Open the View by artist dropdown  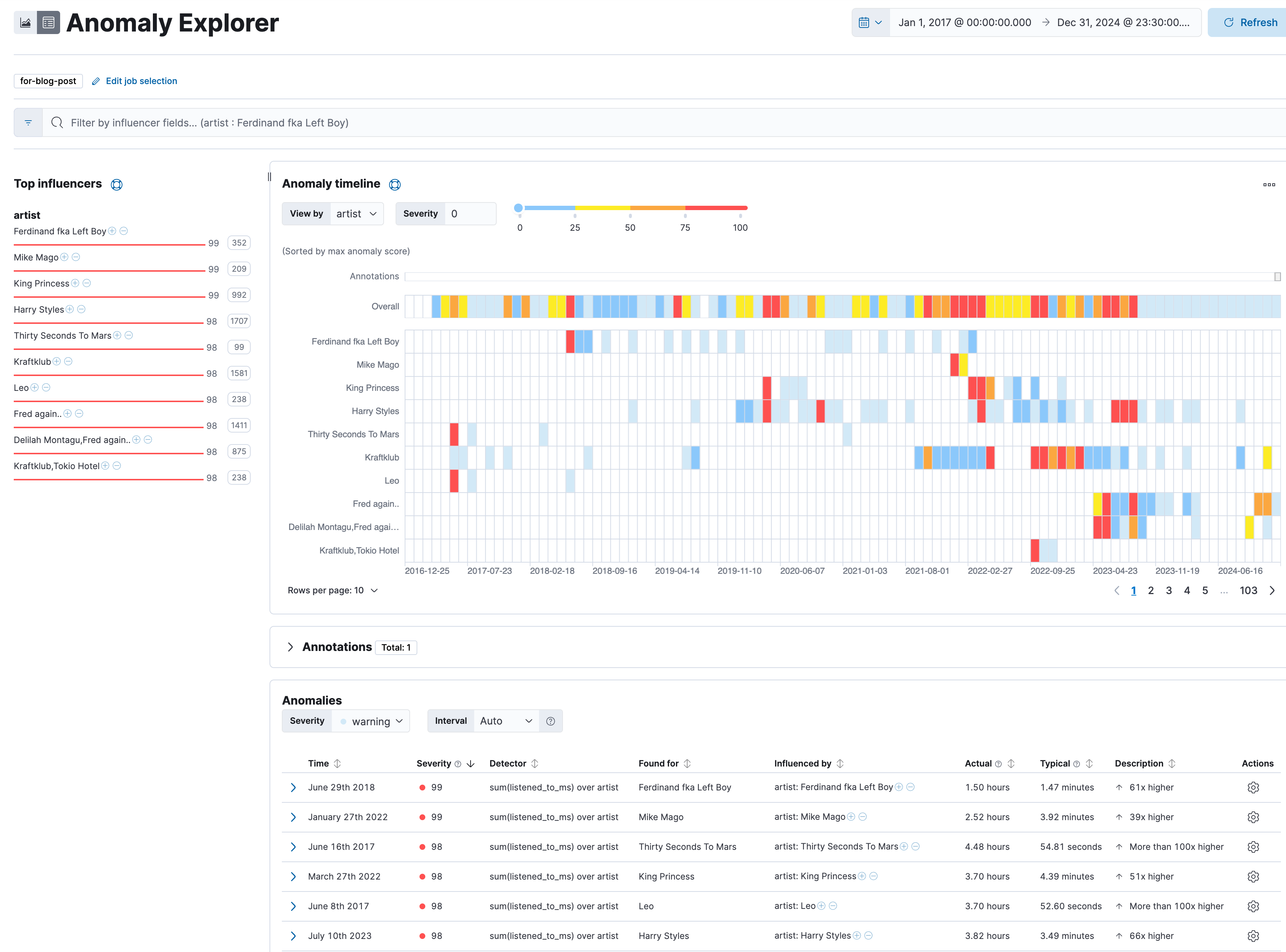(x=356, y=214)
